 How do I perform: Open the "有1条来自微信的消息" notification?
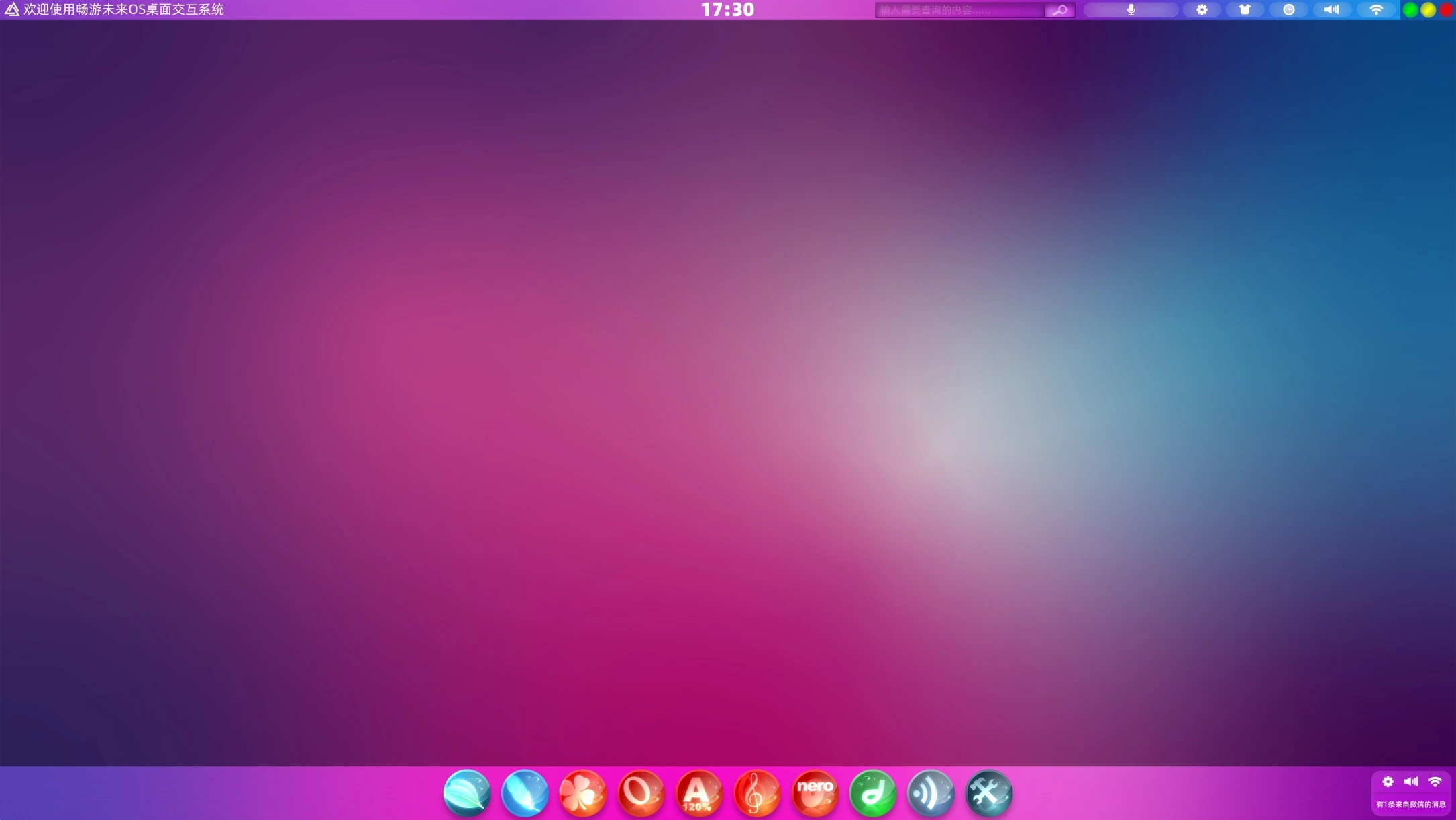(1411, 804)
